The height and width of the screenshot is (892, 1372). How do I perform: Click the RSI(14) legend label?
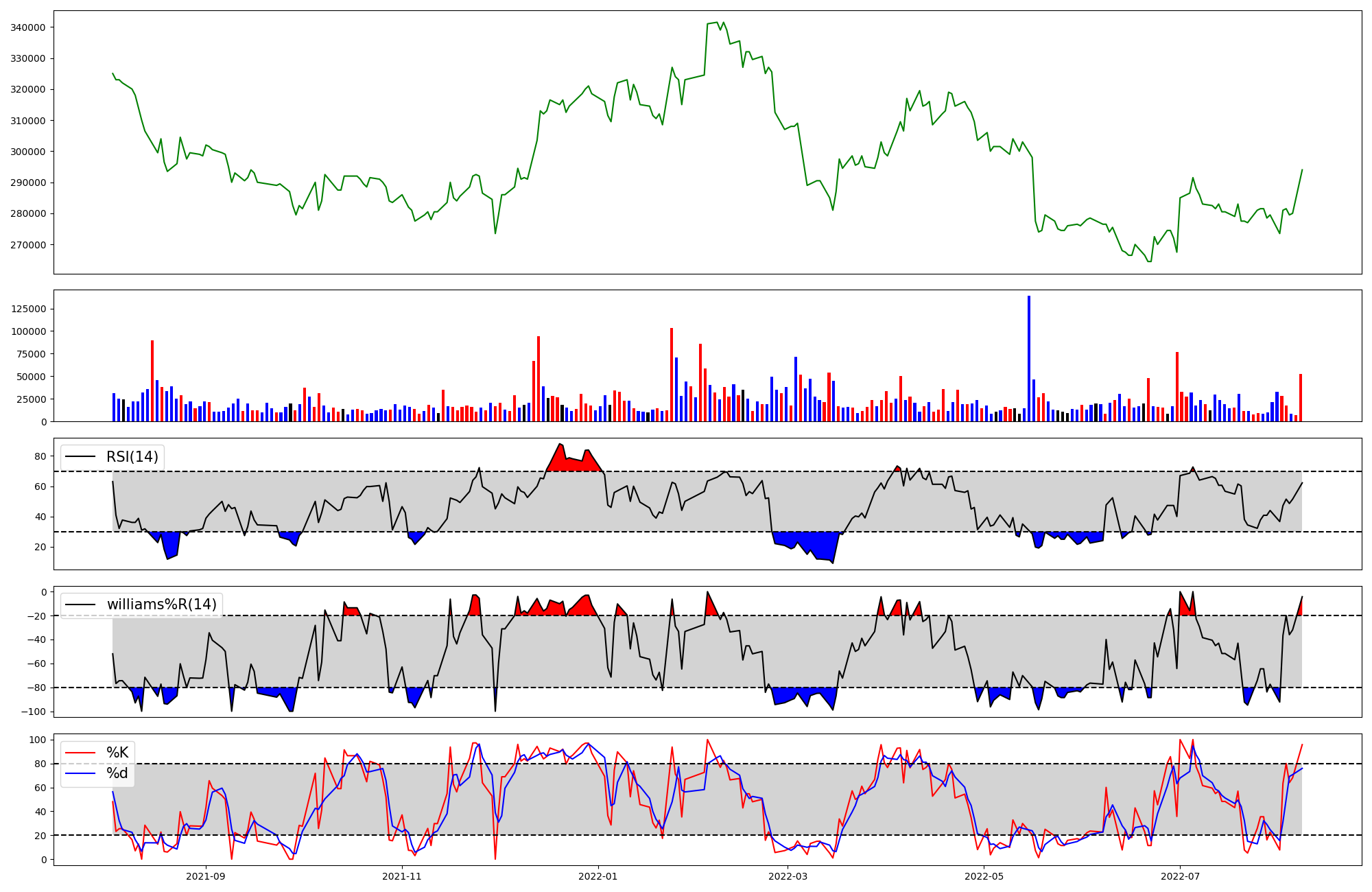[x=132, y=457]
